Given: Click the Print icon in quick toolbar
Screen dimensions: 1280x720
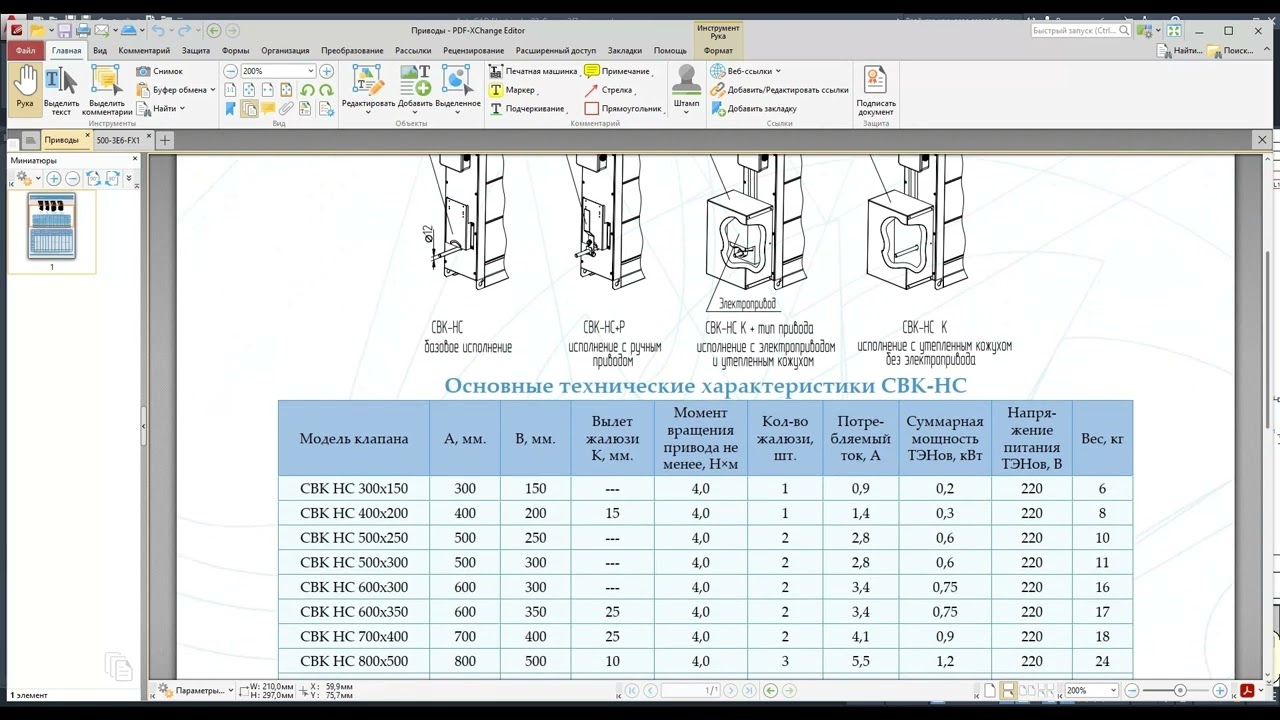Looking at the screenshot, I should [x=82, y=31].
